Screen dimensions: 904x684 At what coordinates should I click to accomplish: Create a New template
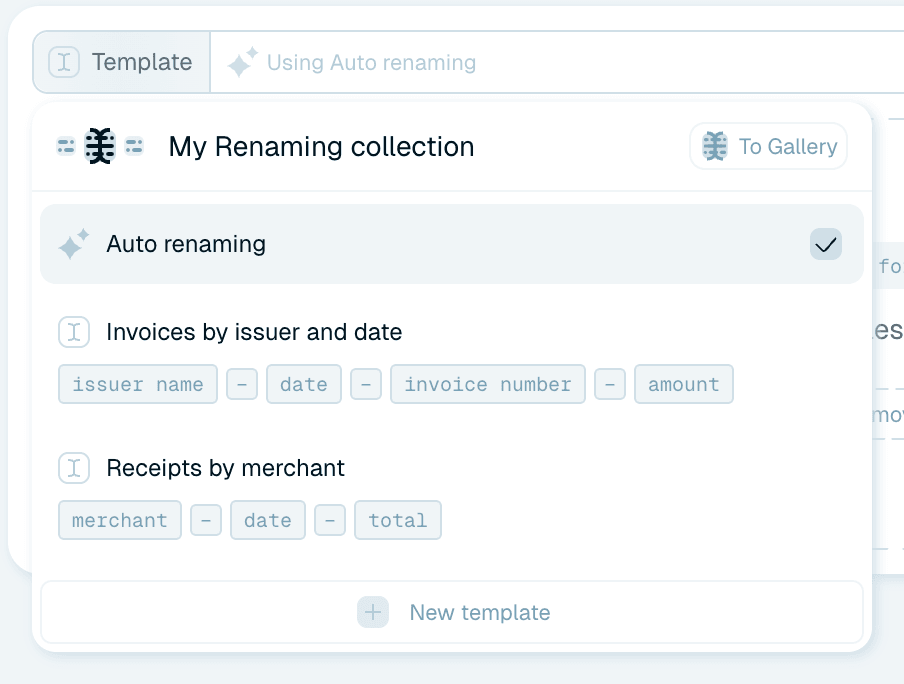pos(452,612)
